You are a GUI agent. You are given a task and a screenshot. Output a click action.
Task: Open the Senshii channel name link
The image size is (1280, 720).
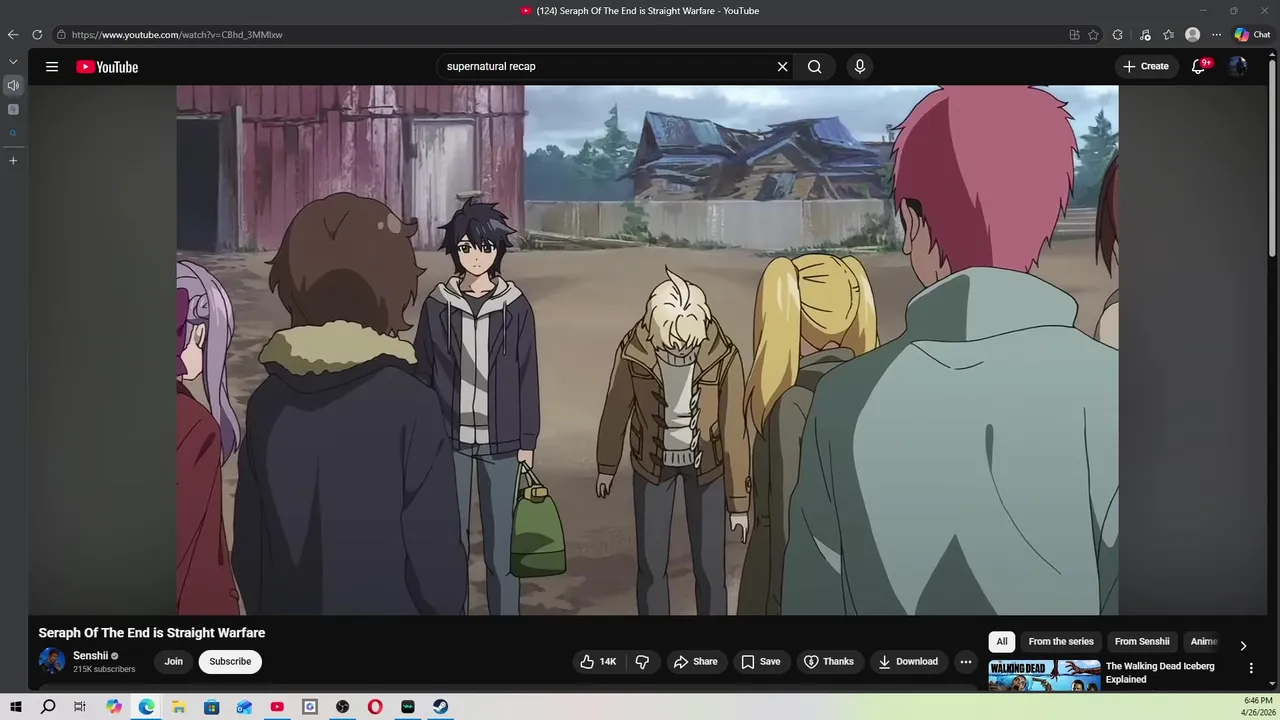pos(90,656)
